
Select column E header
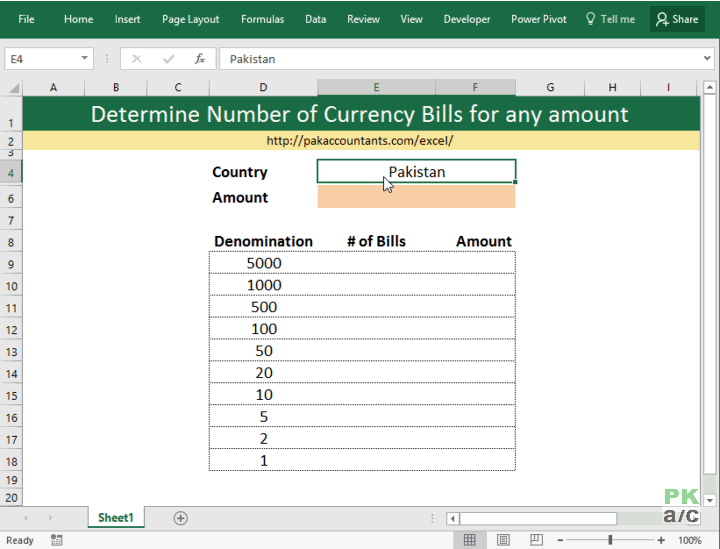coord(376,87)
